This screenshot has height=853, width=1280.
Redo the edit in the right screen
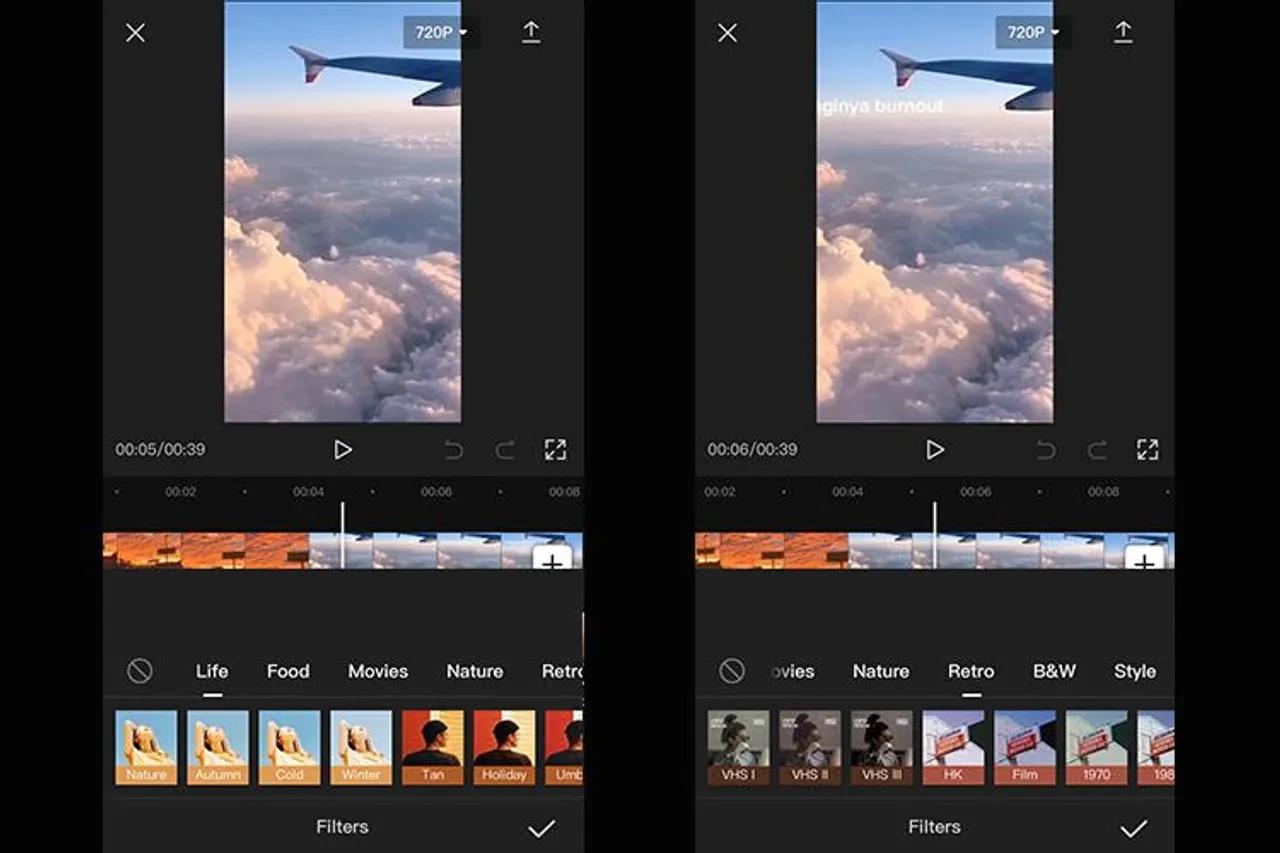tap(1097, 450)
